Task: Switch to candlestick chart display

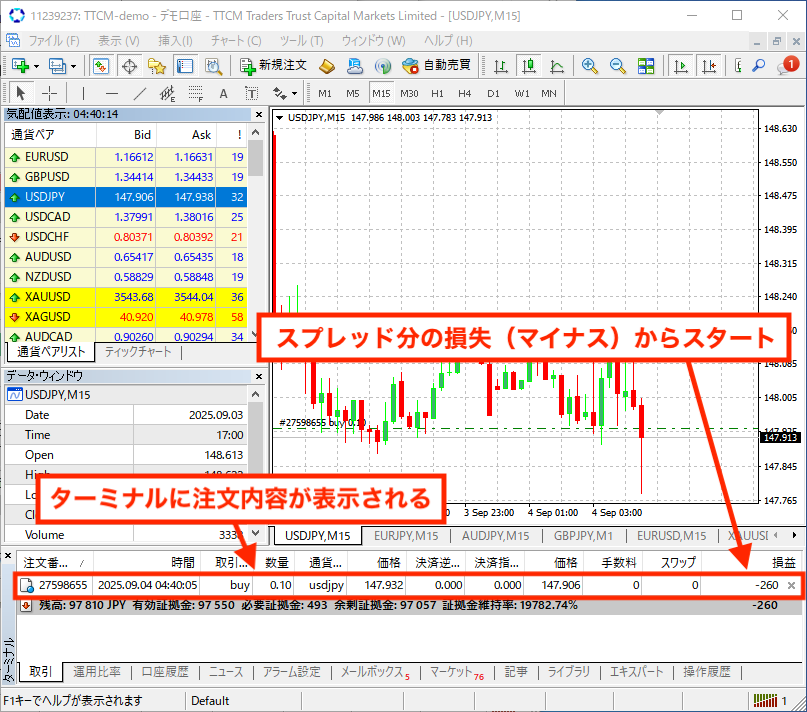Action: click(528, 65)
